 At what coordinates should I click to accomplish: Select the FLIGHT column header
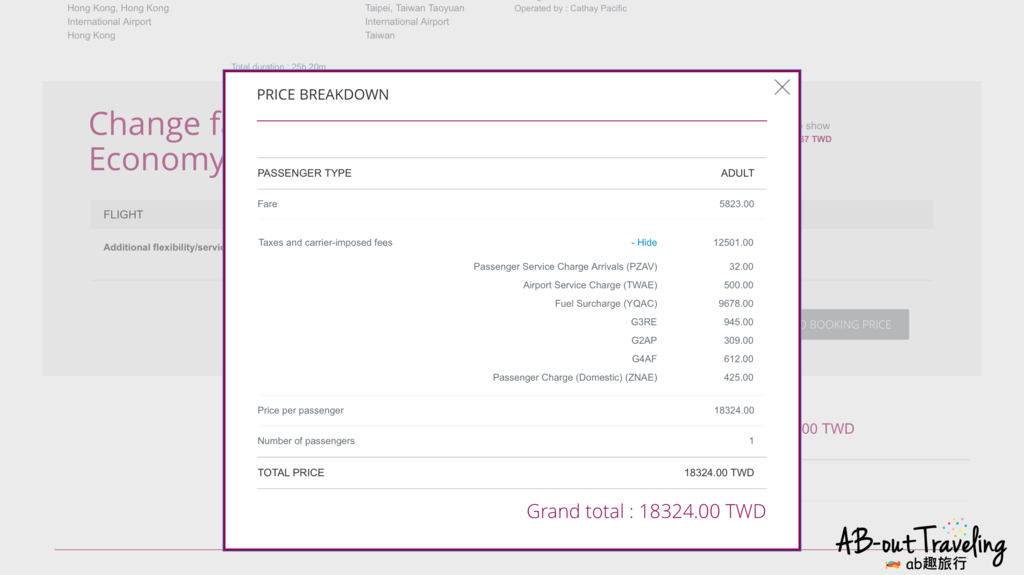[x=123, y=215]
